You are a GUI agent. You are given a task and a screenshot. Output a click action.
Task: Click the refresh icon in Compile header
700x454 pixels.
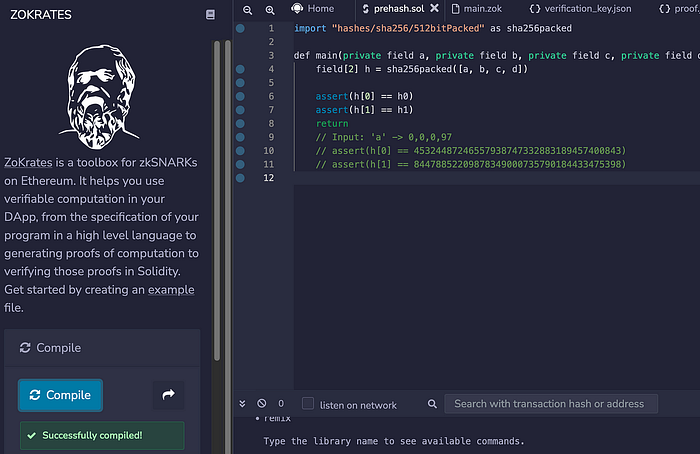(x=25, y=348)
